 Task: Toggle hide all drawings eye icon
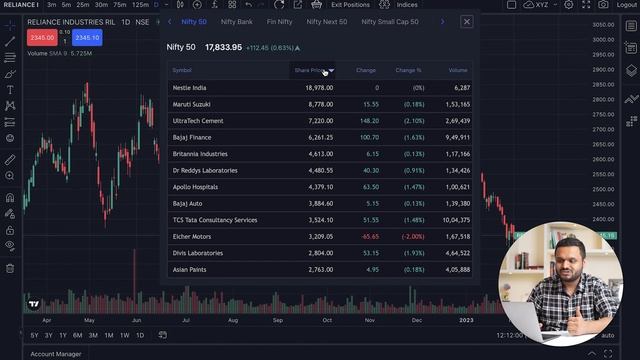10,246
